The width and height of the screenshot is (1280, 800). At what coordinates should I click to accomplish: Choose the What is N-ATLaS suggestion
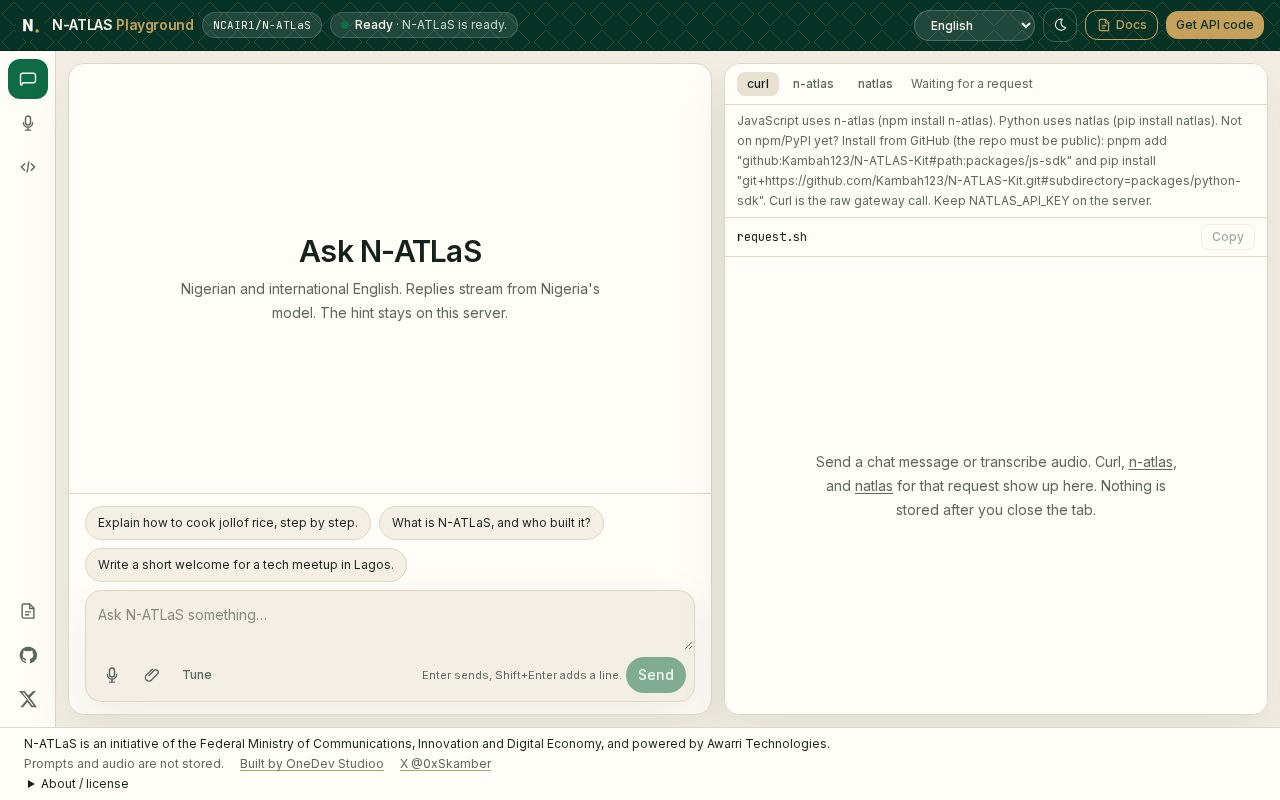(491, 523)
